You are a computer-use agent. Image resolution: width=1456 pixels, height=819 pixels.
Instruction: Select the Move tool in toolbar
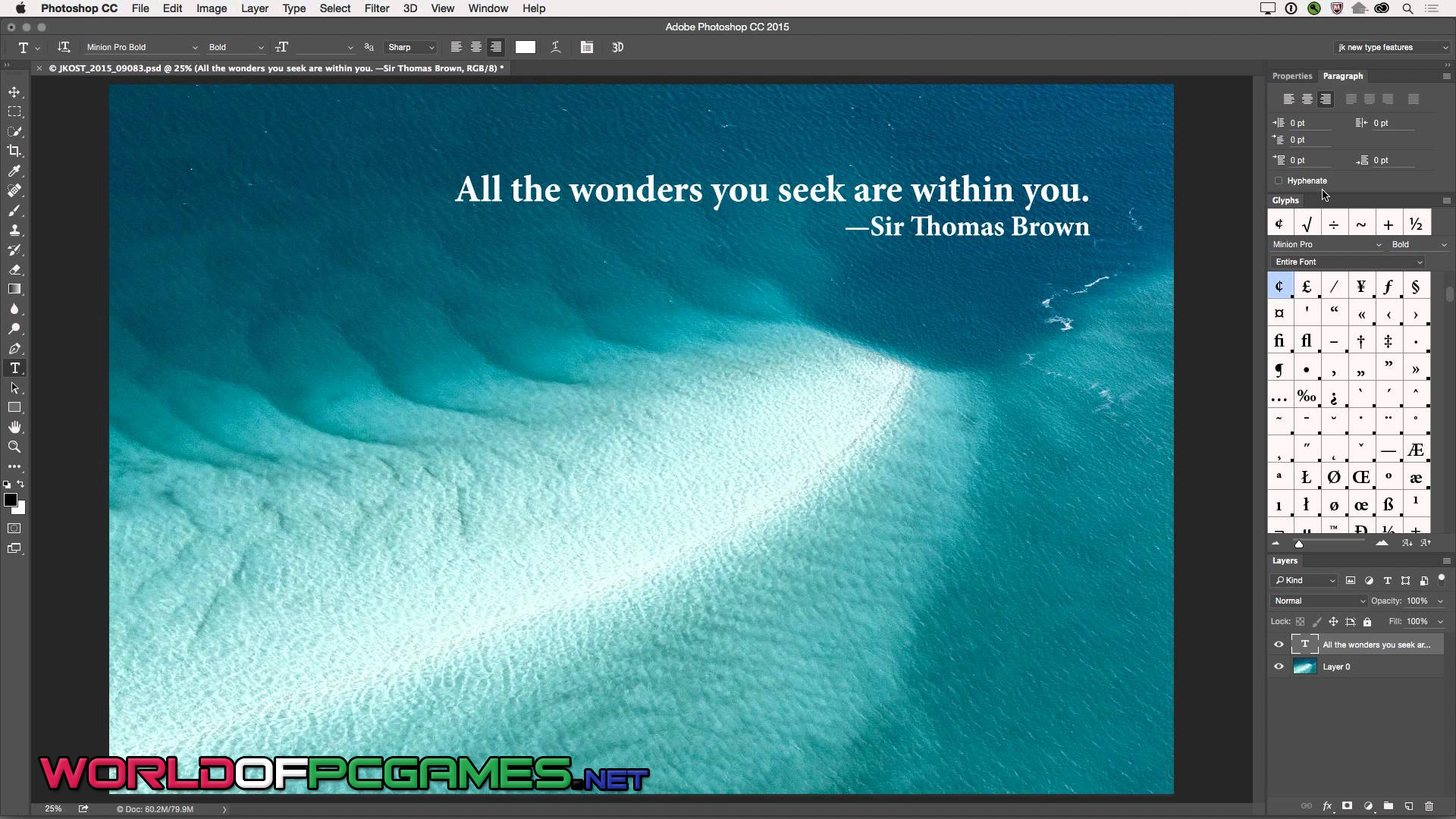[15, 91]
